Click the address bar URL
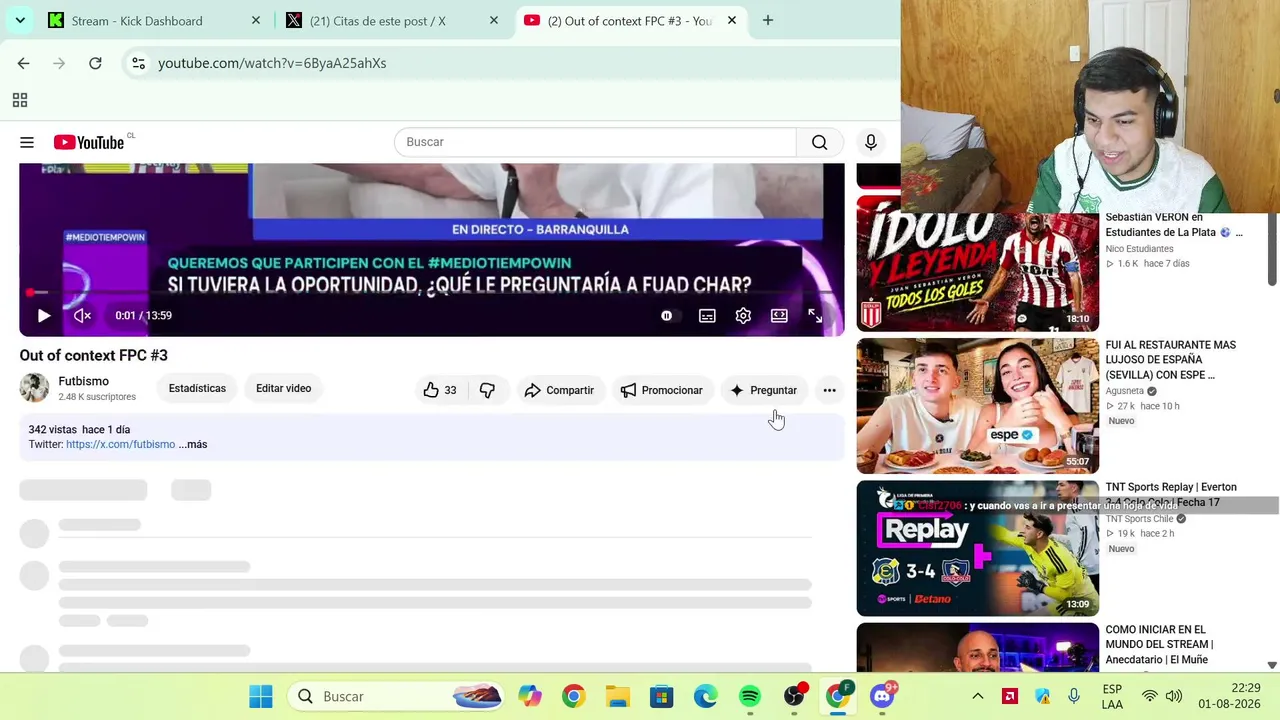The height and width of the screenshot is (720, 1280). [272, 63]
